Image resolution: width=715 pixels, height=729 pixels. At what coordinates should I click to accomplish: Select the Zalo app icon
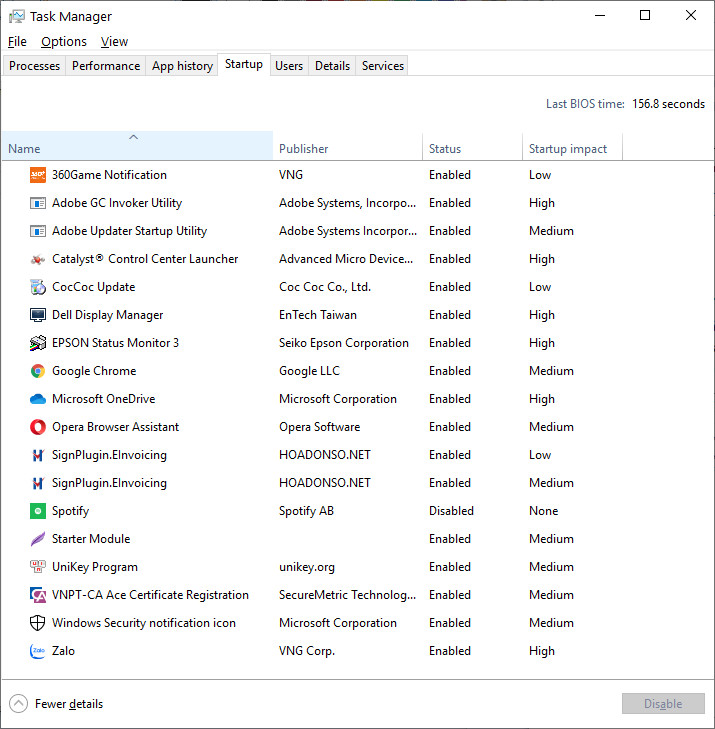click(38, 651)
